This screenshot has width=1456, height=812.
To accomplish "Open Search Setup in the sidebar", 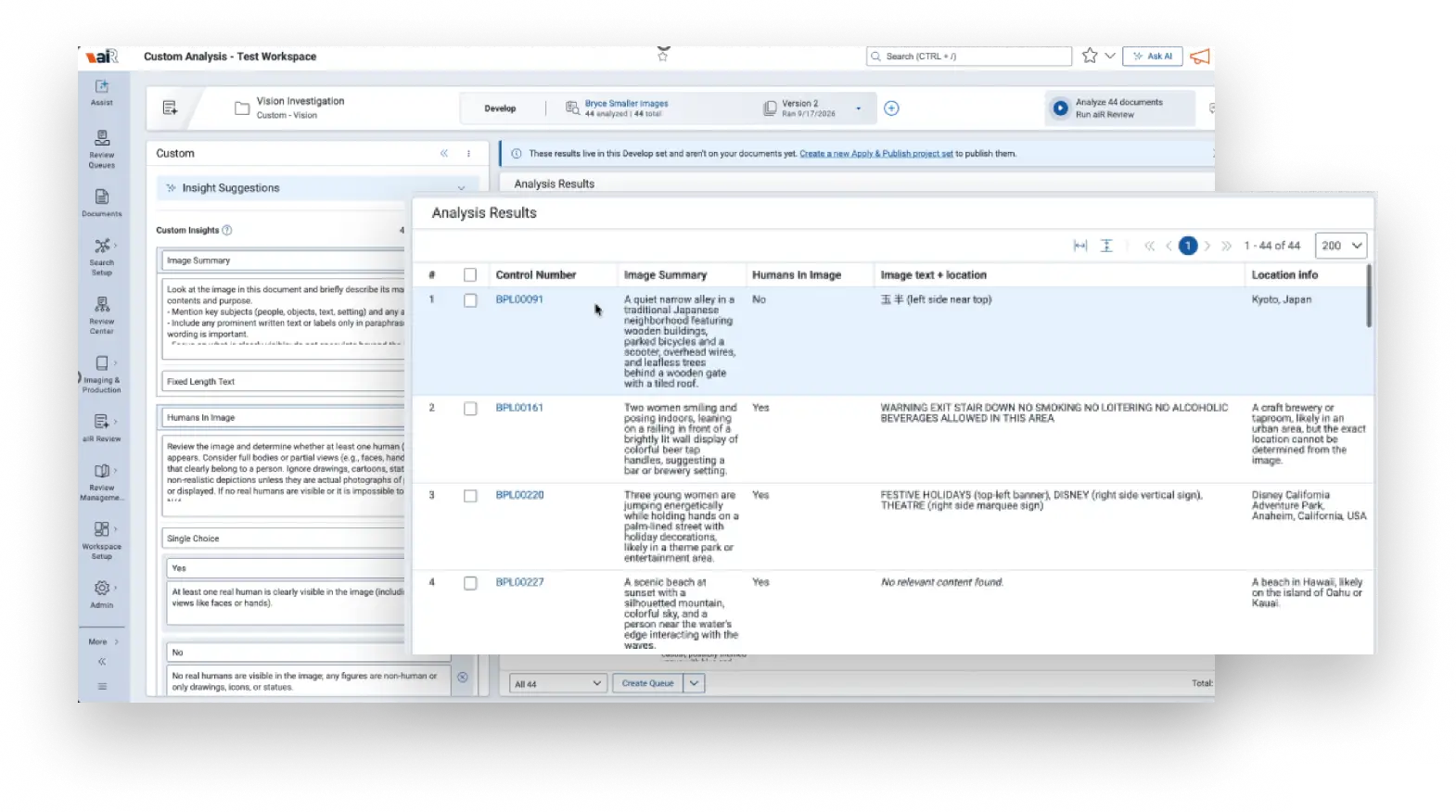I will click(102, 256).
